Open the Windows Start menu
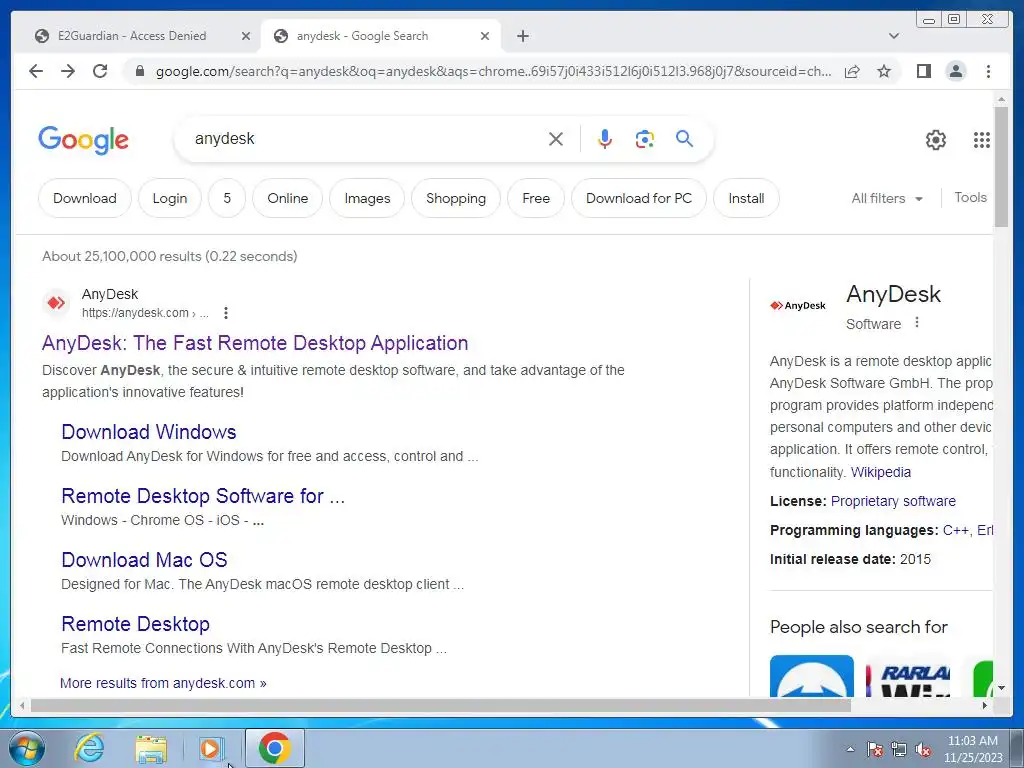The image size is (1024, 768). pos(27,748)
